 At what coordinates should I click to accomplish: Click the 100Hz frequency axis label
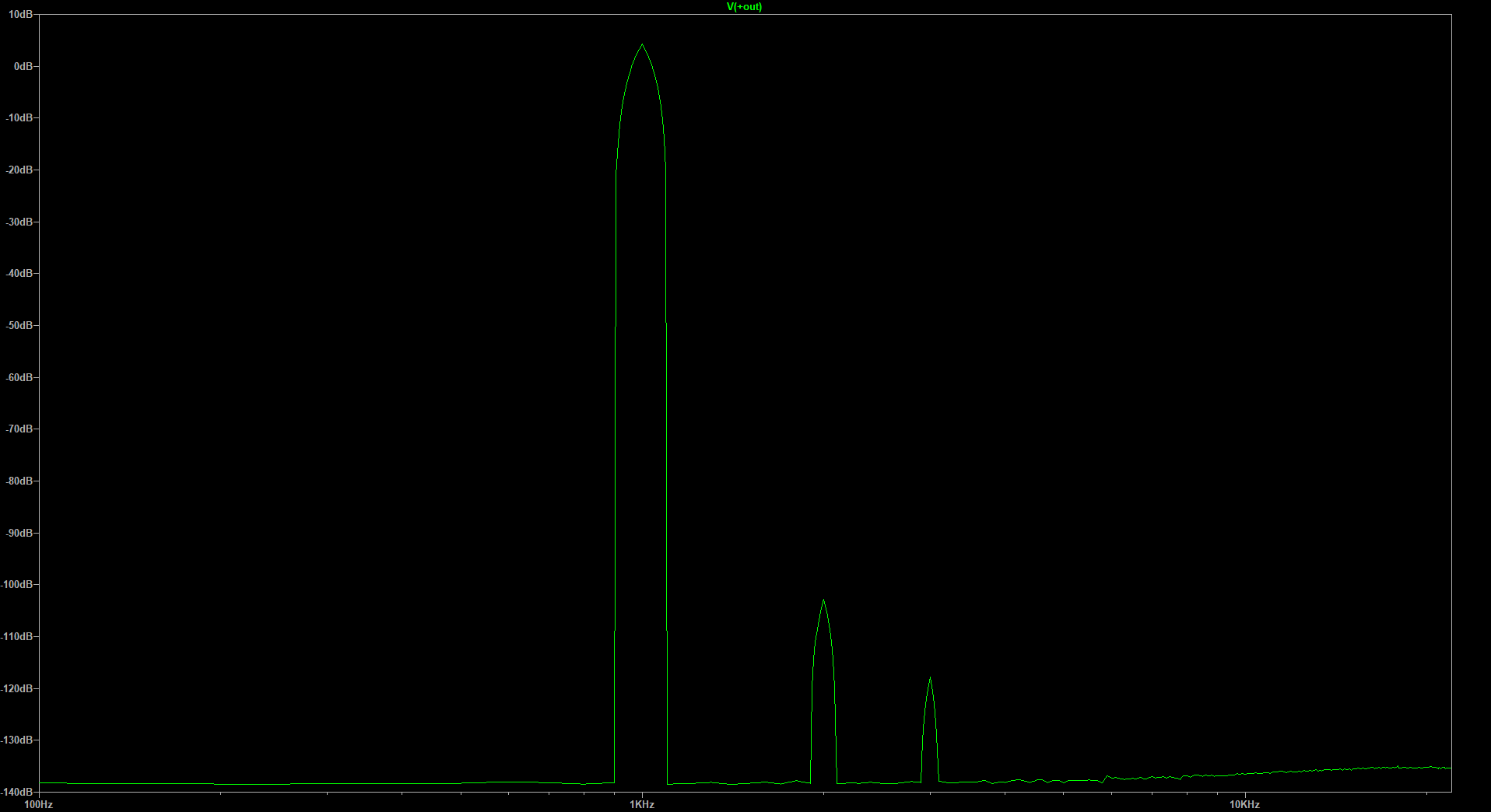click(39, 805)
